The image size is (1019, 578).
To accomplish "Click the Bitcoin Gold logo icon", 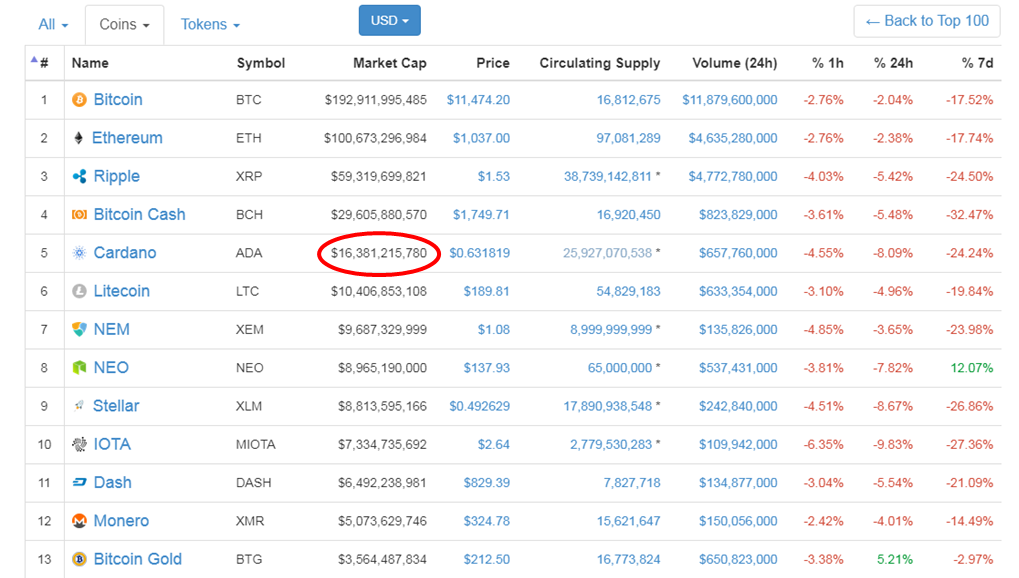I will click(x=79, y=559).
